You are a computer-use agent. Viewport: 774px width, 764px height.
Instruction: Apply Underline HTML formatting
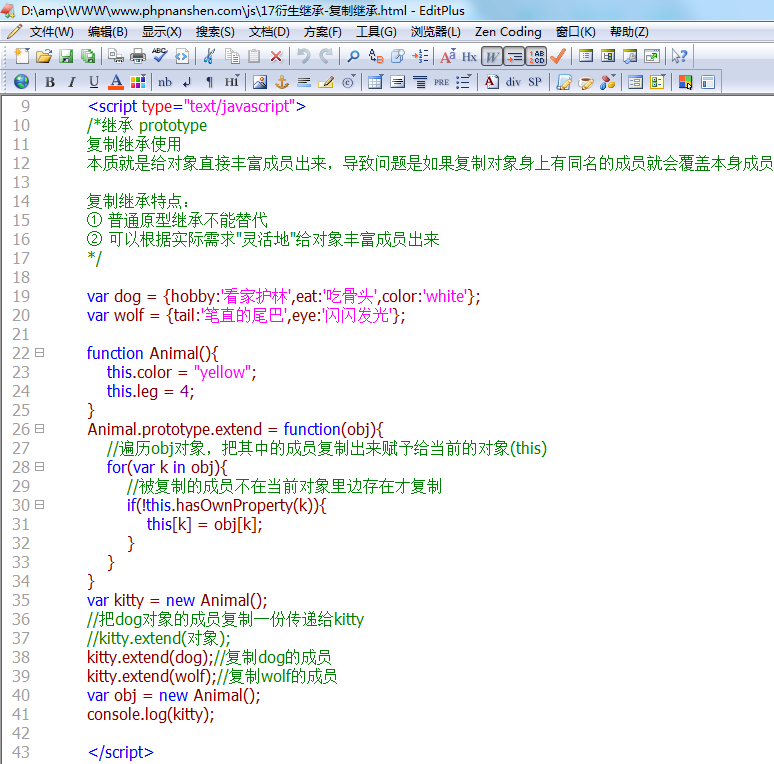[94, 82]
